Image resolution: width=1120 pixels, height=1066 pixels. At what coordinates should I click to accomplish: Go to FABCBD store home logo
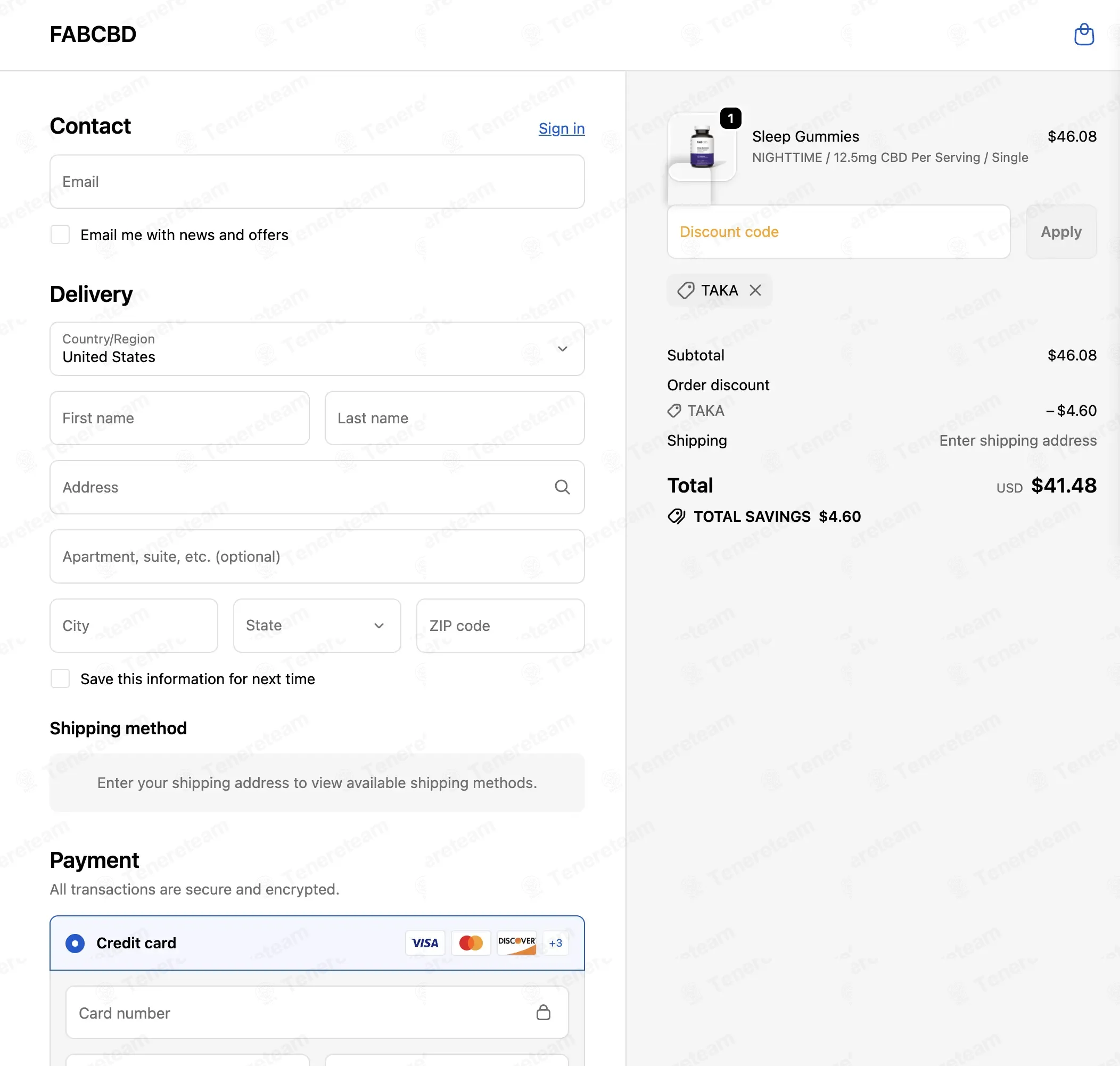pyautogui.click(x=93, y=35)
